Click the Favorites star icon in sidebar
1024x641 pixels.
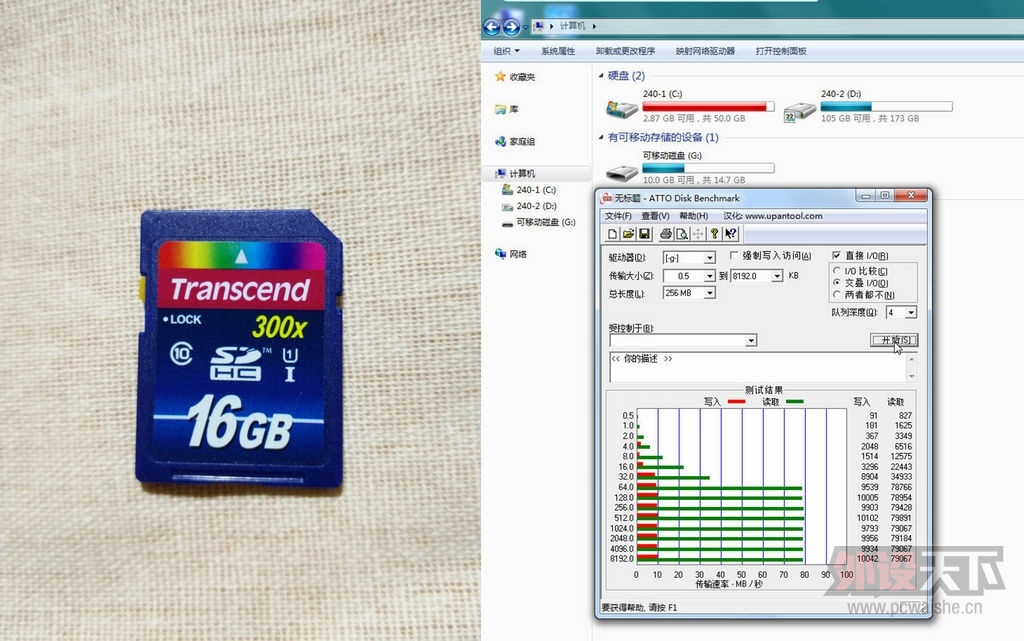tap(500, 76)
